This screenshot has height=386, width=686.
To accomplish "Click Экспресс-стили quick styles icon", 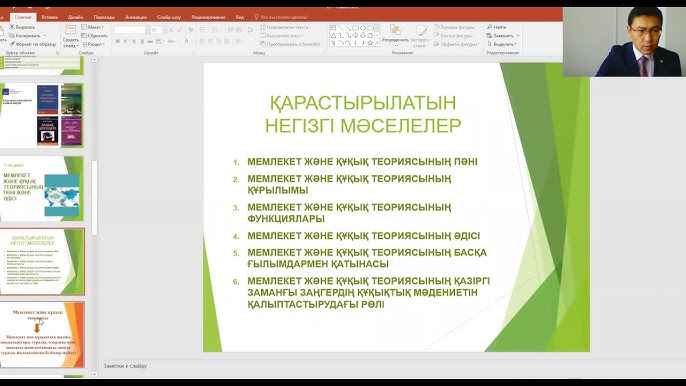I will coord(421,30).
